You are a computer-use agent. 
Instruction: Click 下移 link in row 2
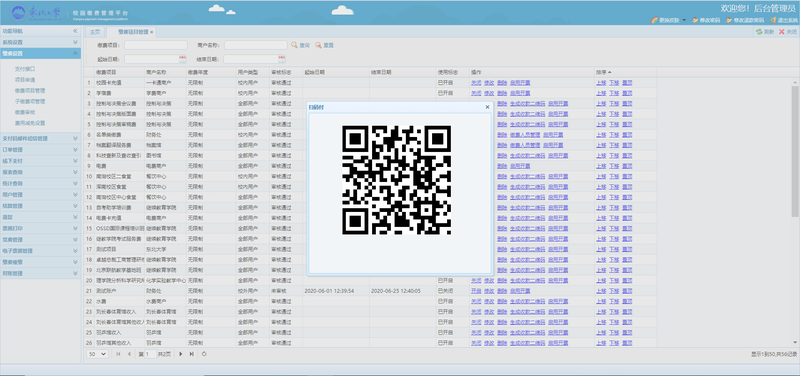pyautogui.click(x=614, y=93)
